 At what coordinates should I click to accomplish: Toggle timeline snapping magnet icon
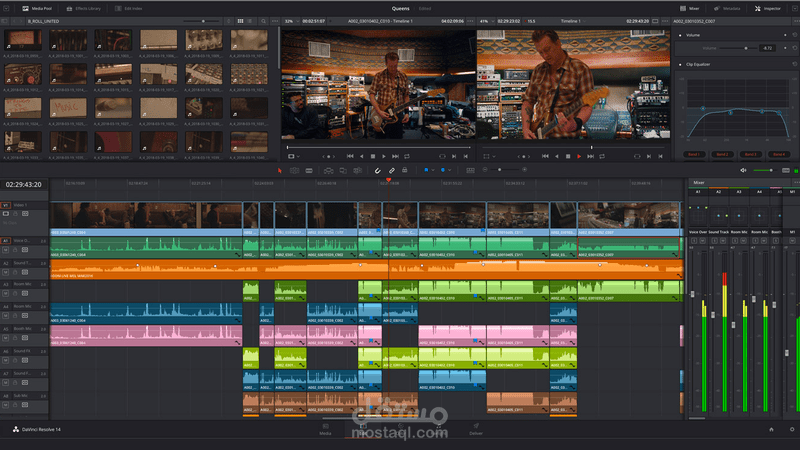pos(378,170)
